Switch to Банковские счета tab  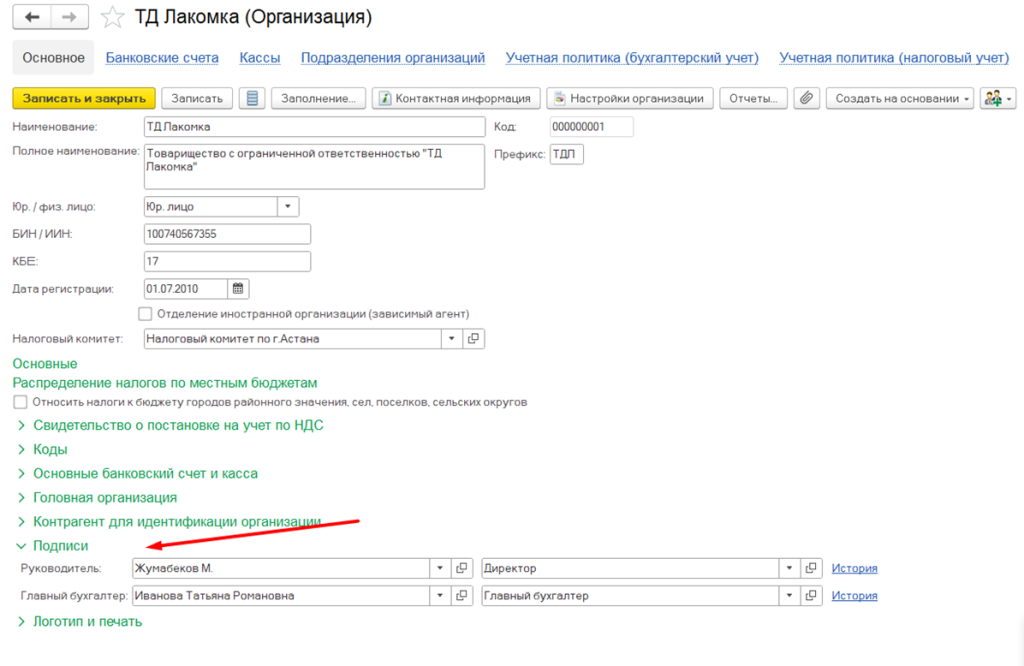point(162,58)
